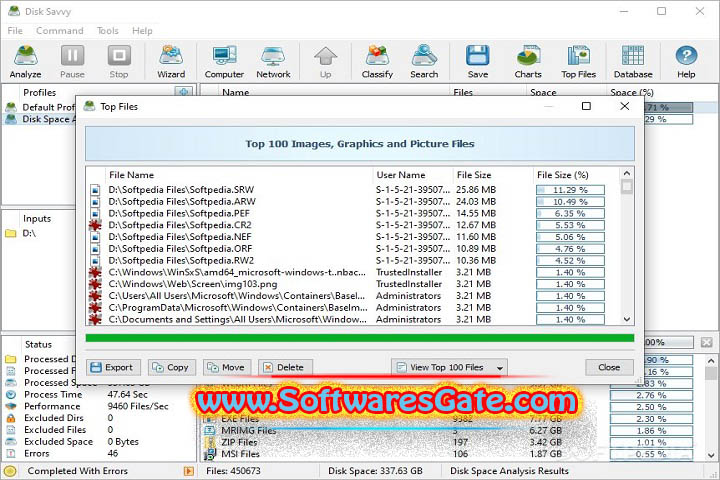Click the Completed With Errors status icon

pyautogui.click(x=10, y=471)
